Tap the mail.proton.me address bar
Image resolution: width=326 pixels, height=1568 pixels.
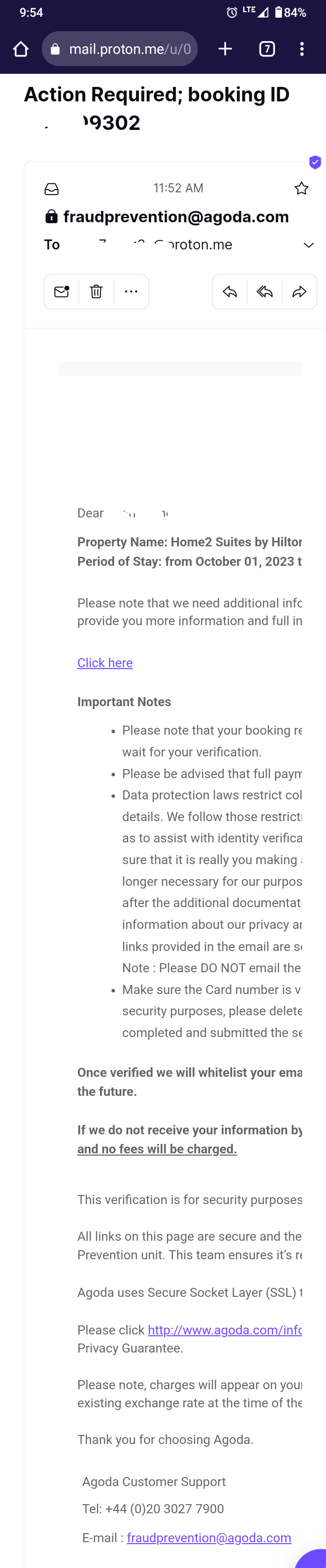(120, 49)
